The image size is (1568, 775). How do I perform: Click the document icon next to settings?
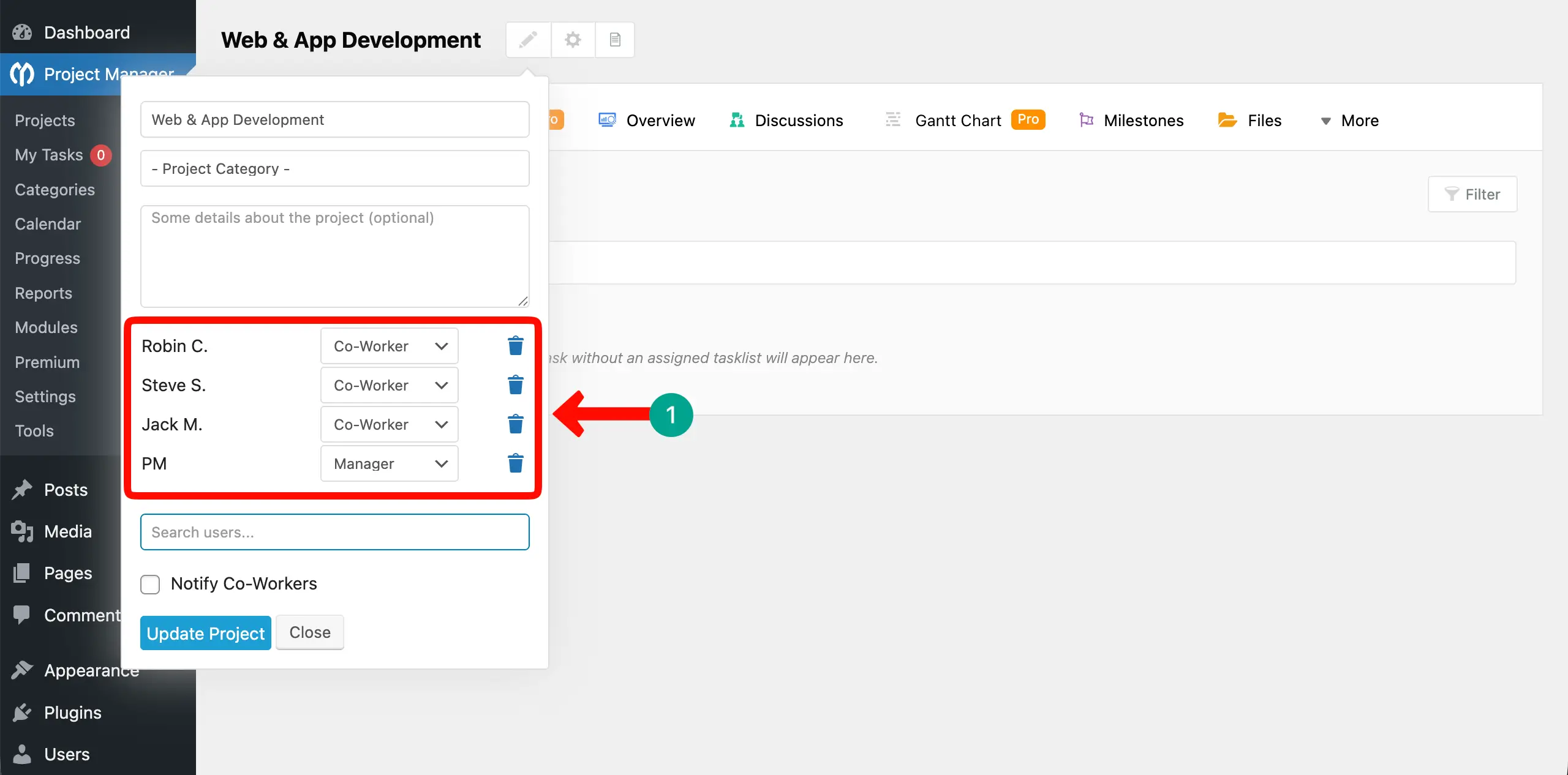(x=614, y=39)
